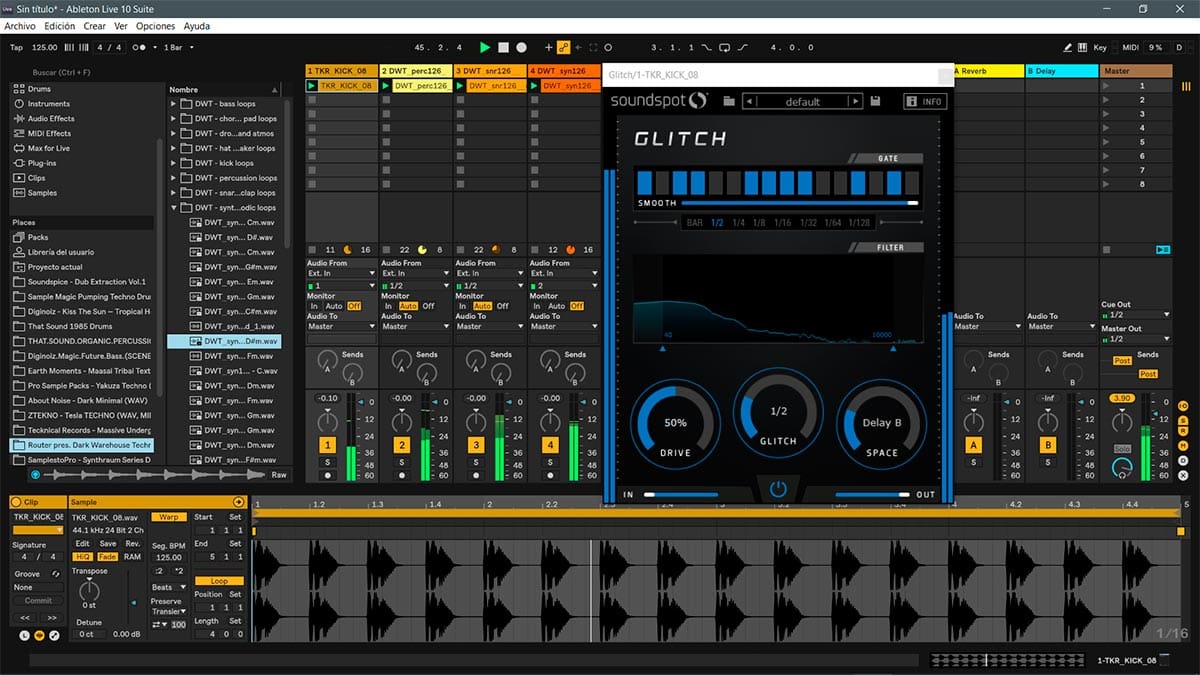Image resolution: width=1200 pixels, height=675 pixels.
Task: Toggle track 2 activator button
Action: point(401,445)
